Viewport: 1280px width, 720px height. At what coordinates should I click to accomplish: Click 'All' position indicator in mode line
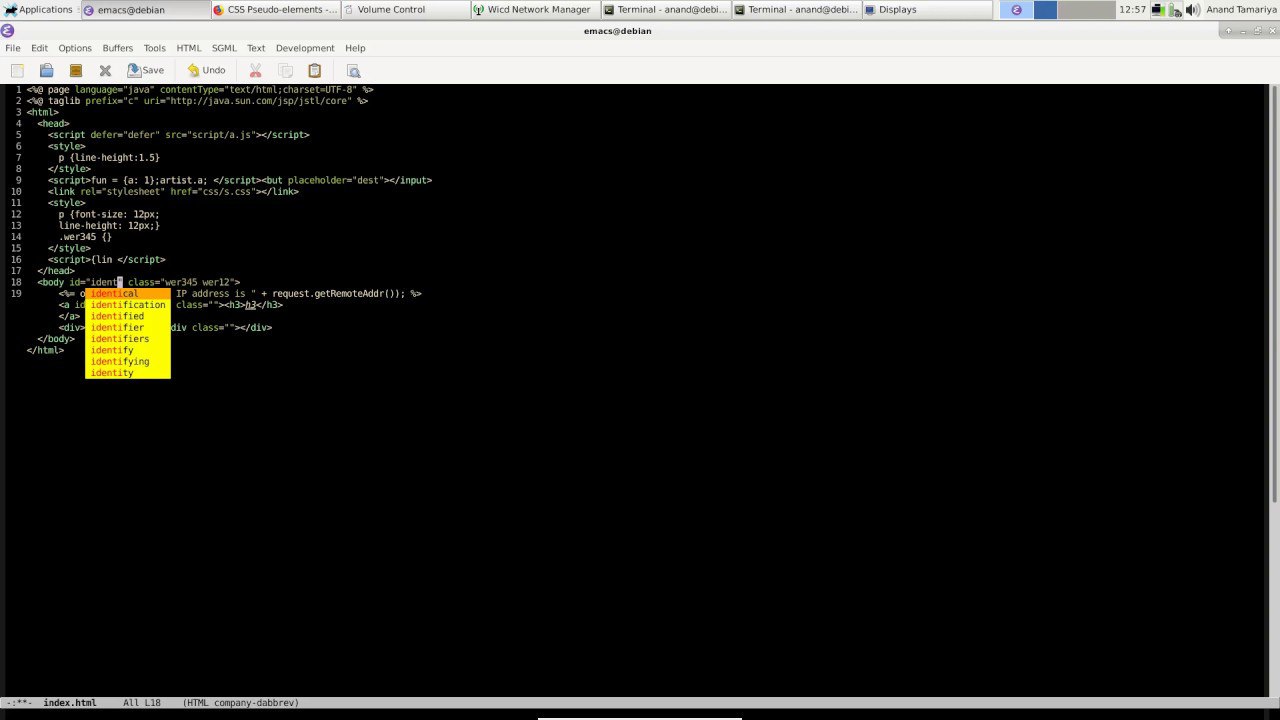pos(130,703)
